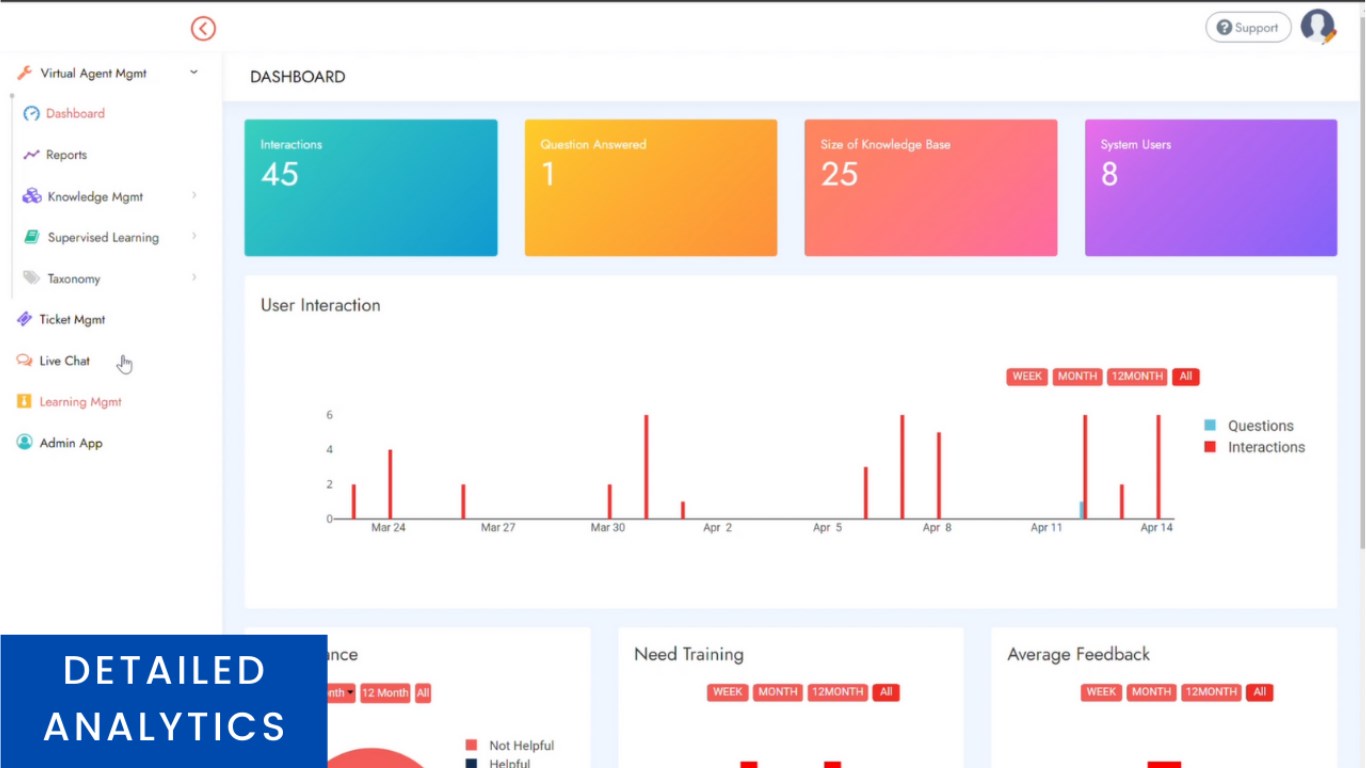Click the wrench icon beside Virtual Agent Mgmt

point(25,73)
